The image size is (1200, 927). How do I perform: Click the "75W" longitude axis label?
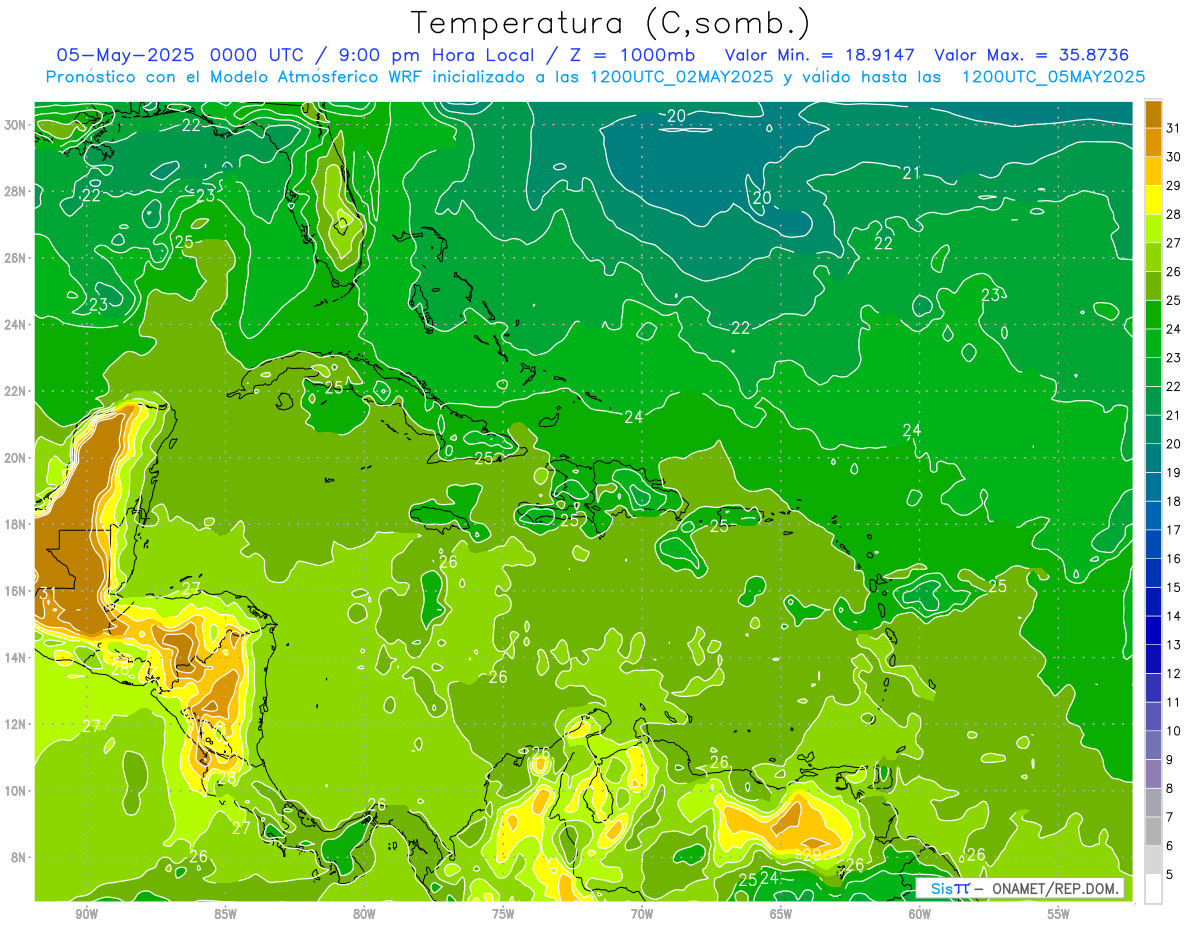coord(503,914)
